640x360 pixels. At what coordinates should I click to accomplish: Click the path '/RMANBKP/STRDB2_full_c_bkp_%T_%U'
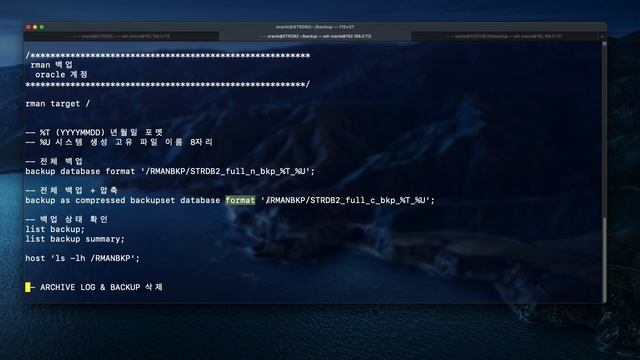[x=345, y=200]
